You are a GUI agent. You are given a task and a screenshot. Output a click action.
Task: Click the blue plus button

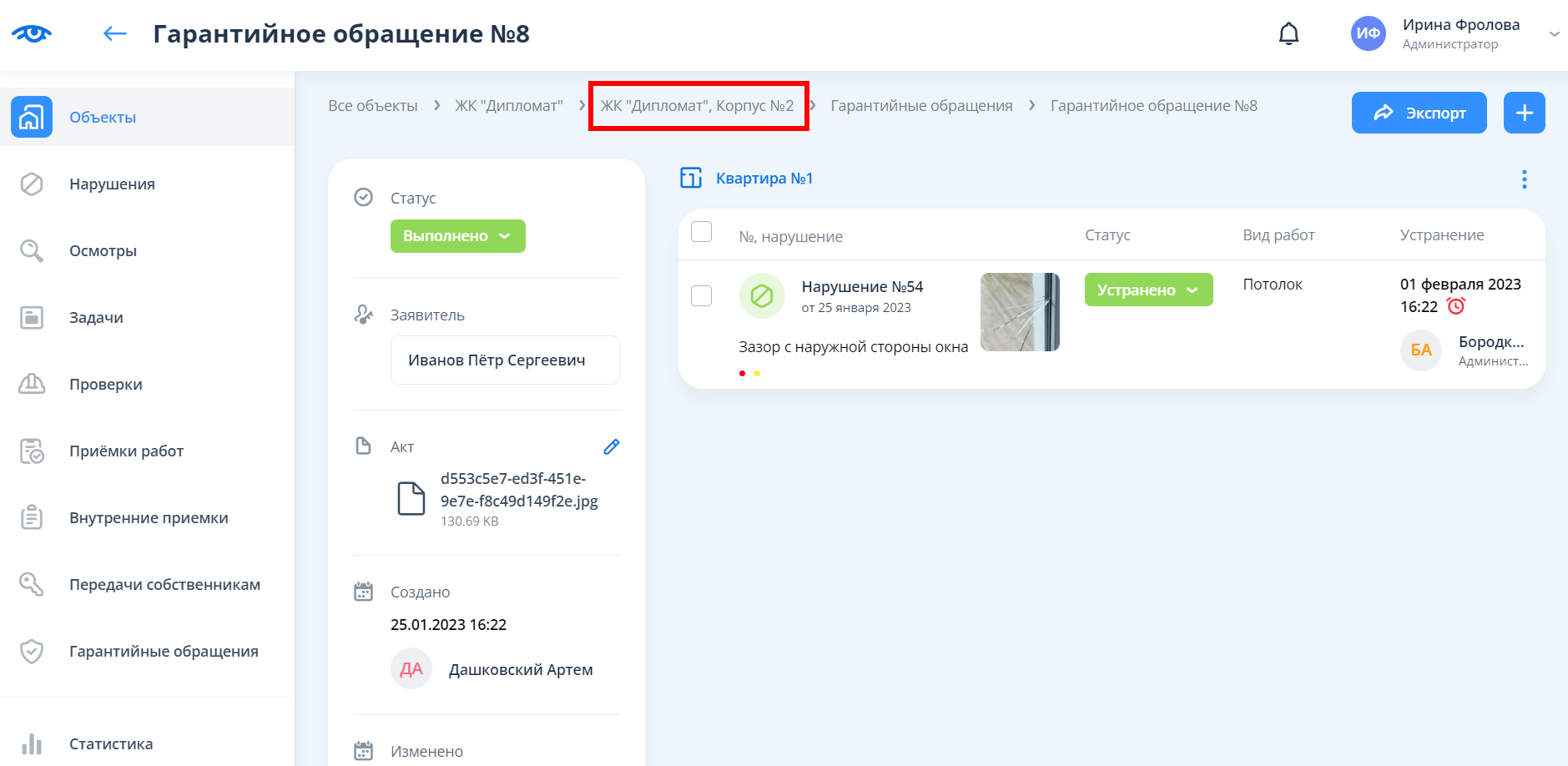[x=1524, y=113]
